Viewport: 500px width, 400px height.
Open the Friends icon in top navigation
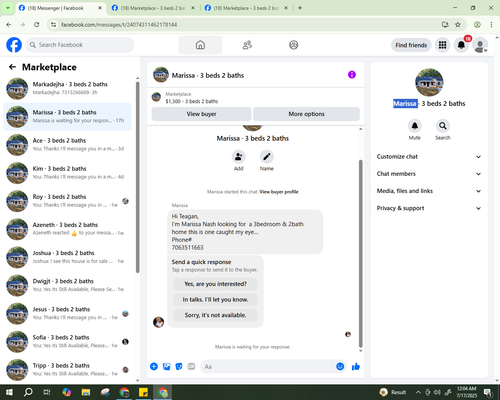pos(247,45)
